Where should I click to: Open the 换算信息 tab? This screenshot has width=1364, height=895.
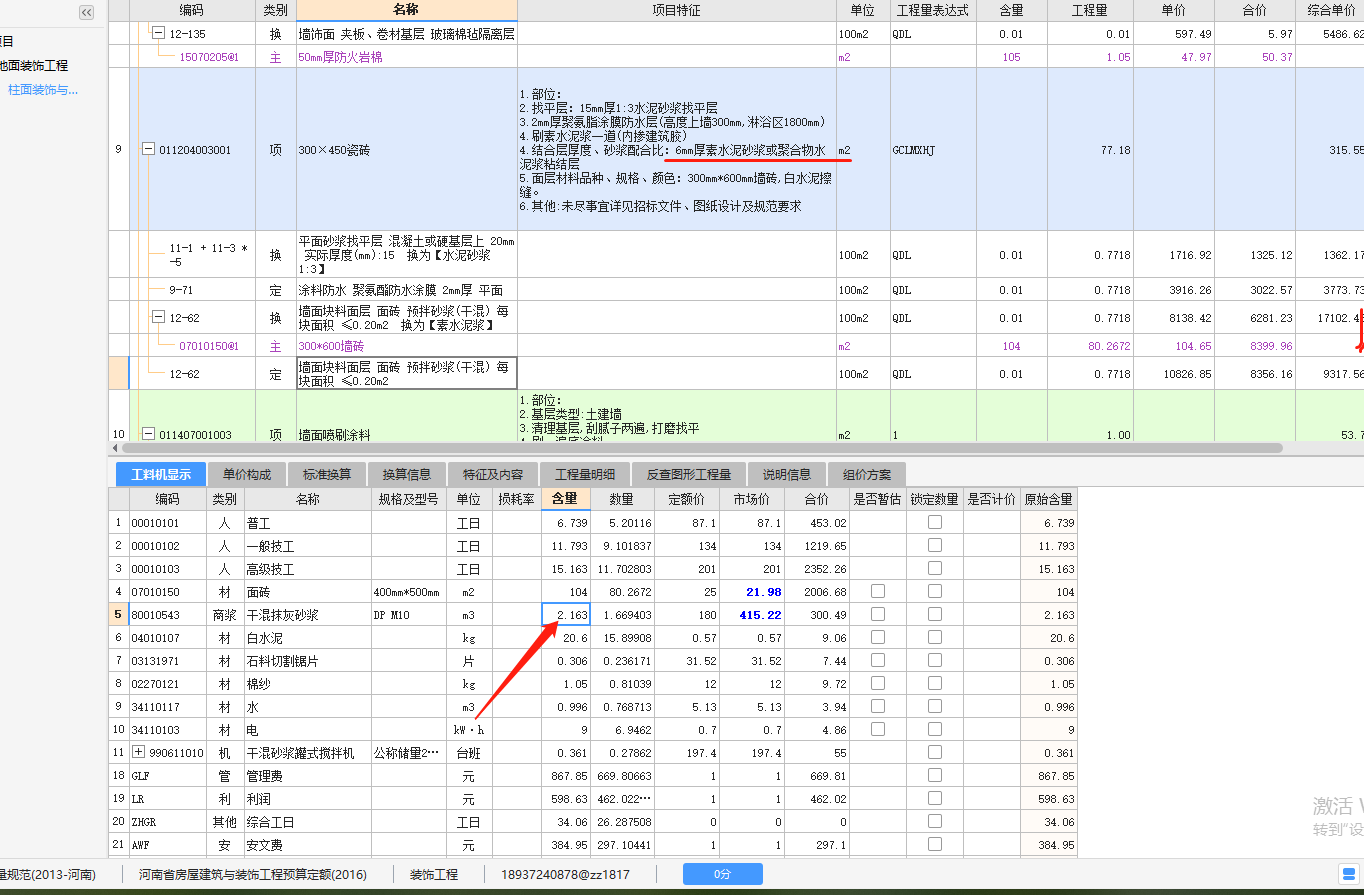tap(408, 474)
